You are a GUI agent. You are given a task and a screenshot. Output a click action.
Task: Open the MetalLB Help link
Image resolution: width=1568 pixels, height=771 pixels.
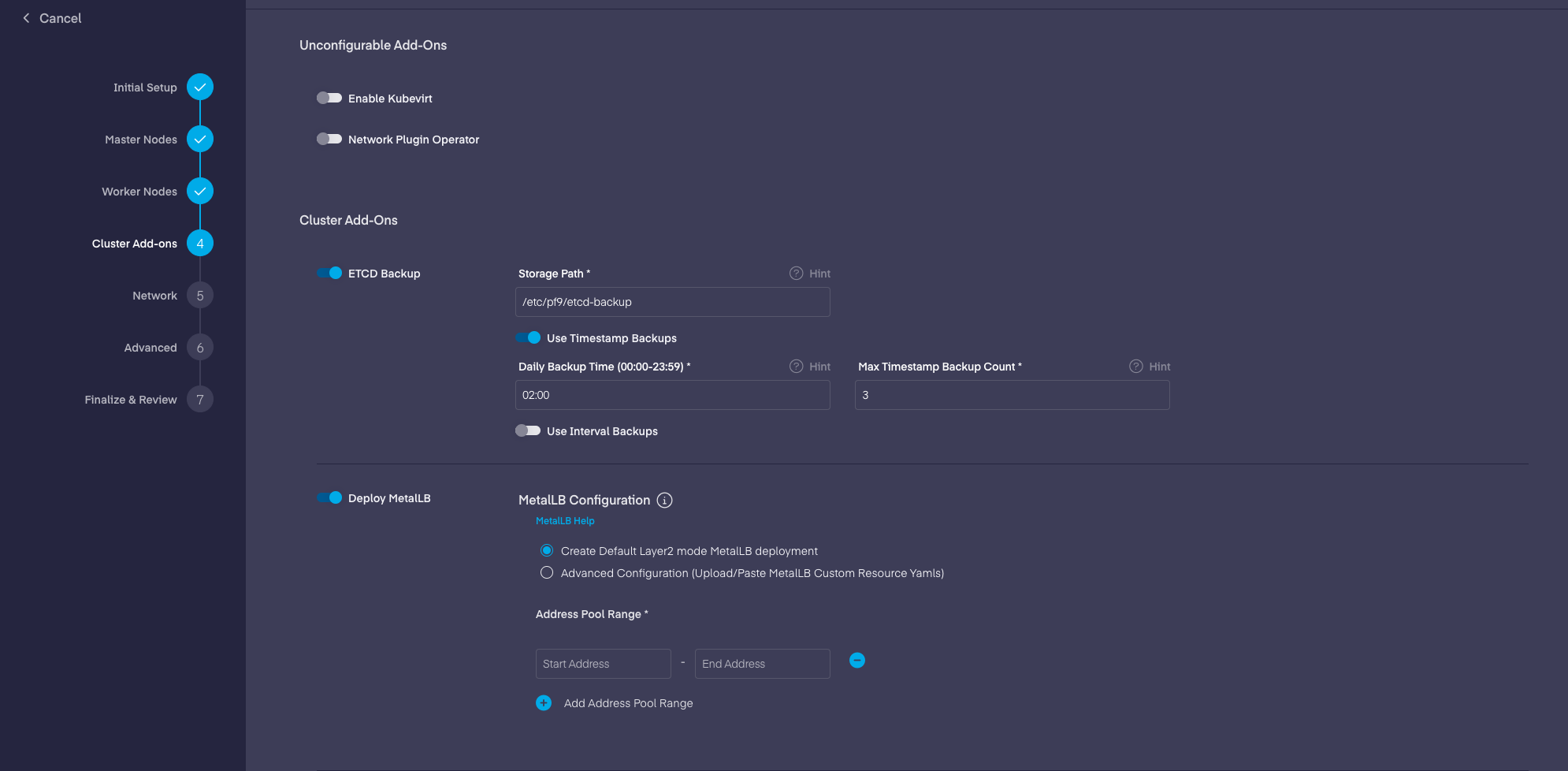point(565,521)
